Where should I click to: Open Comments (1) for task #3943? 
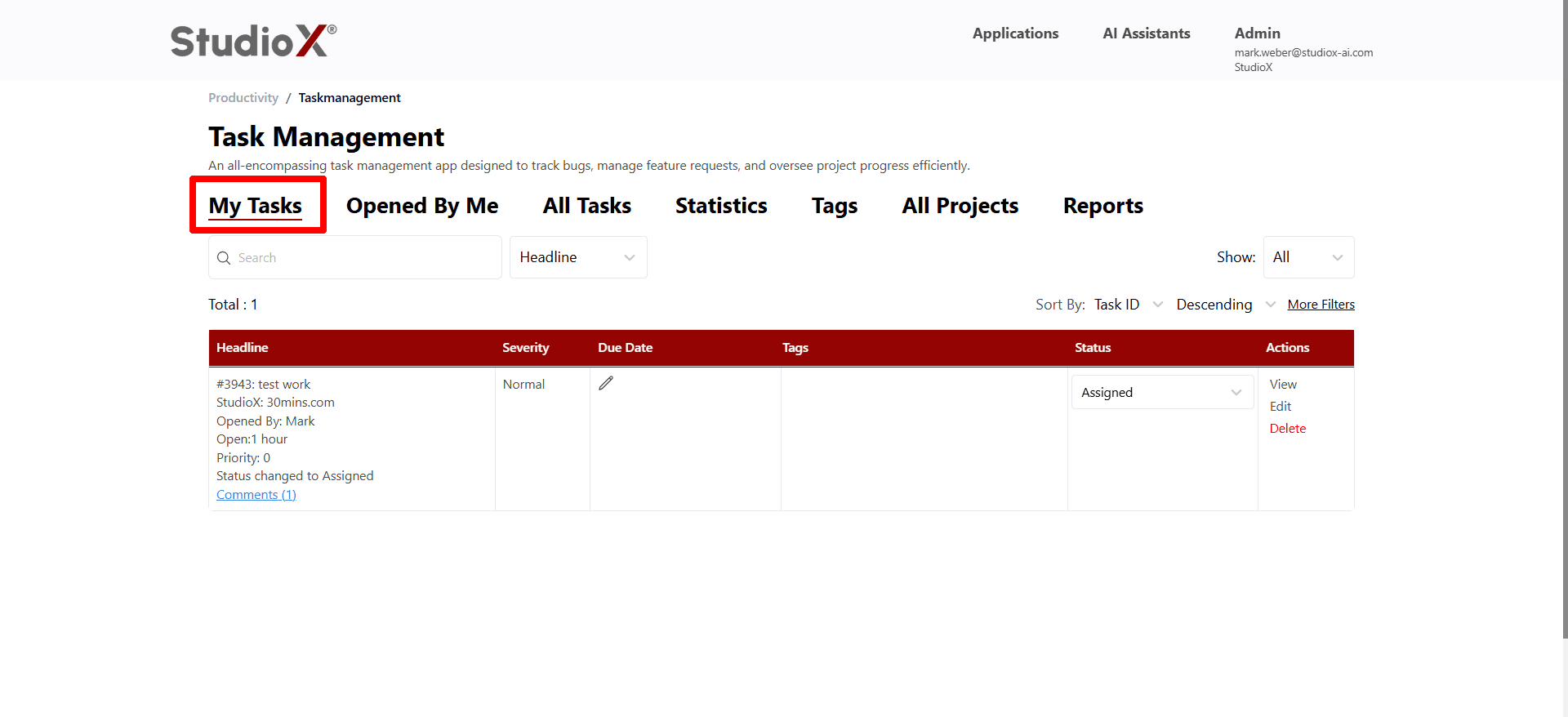(x=256, y=495)
